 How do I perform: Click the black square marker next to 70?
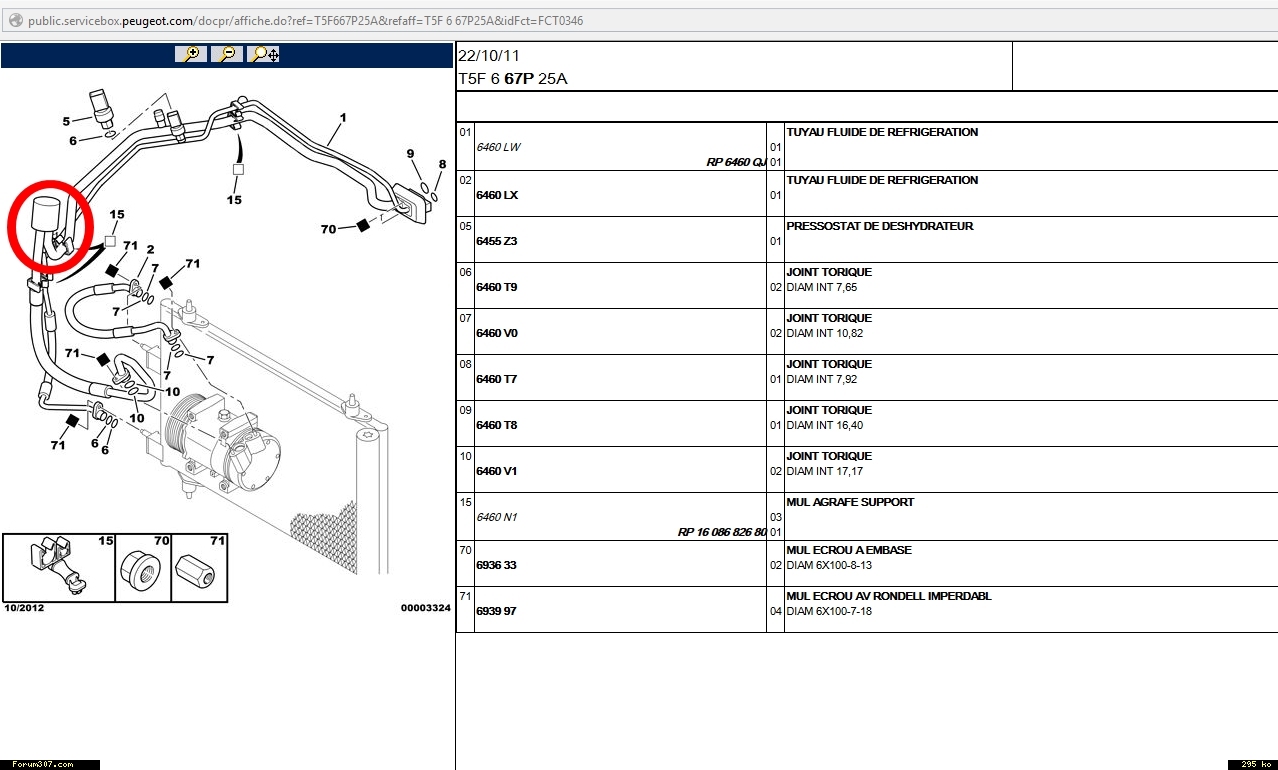(363, 227)
